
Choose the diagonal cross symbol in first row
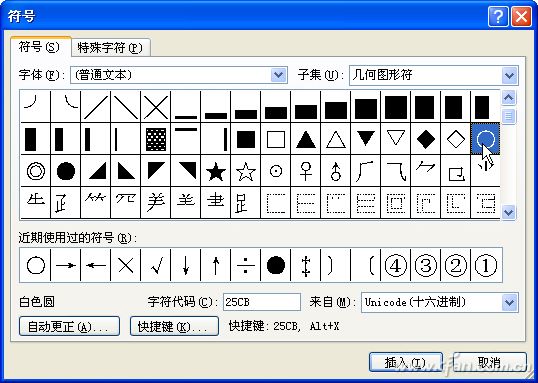(156, 107)
